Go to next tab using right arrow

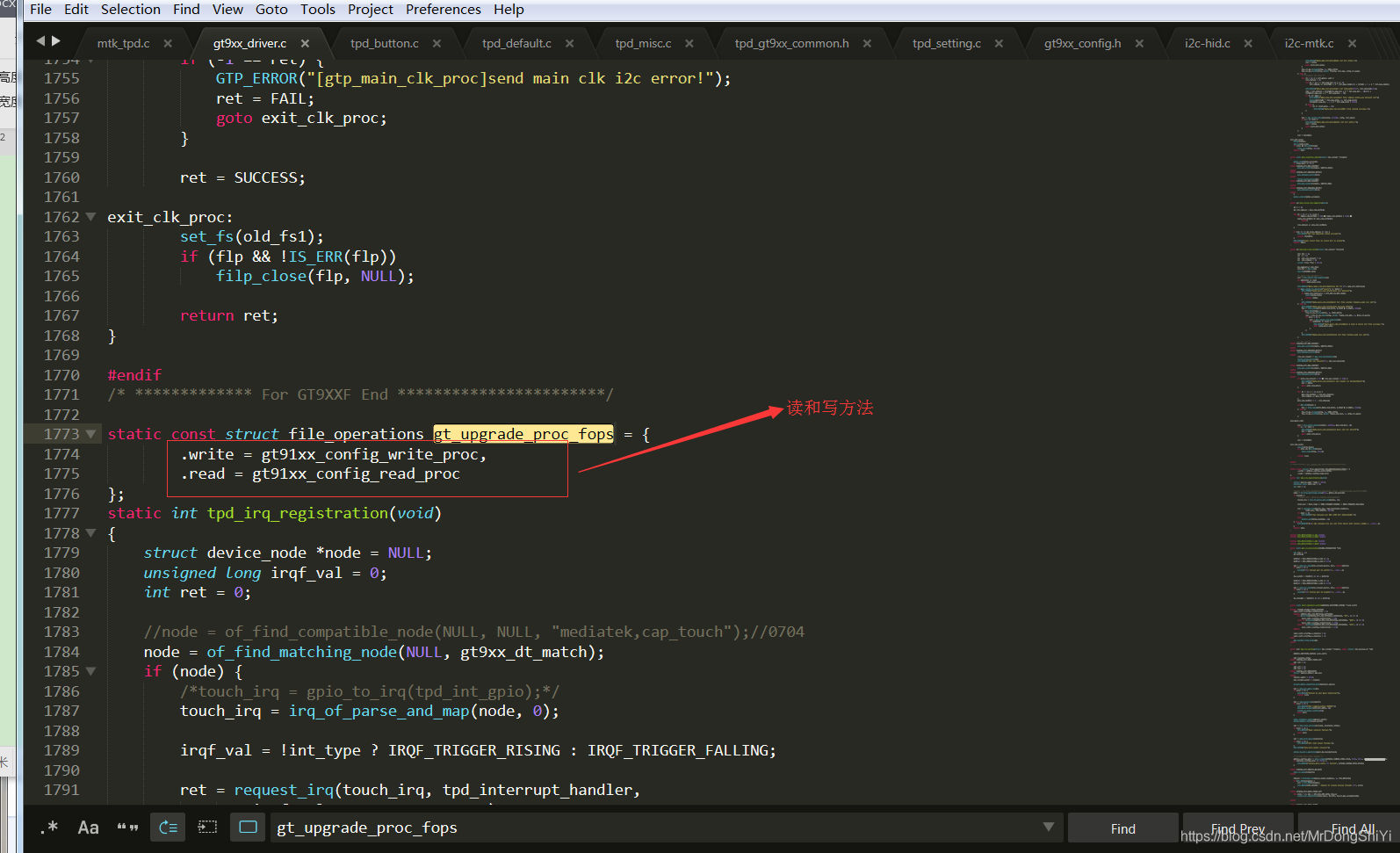56,40
